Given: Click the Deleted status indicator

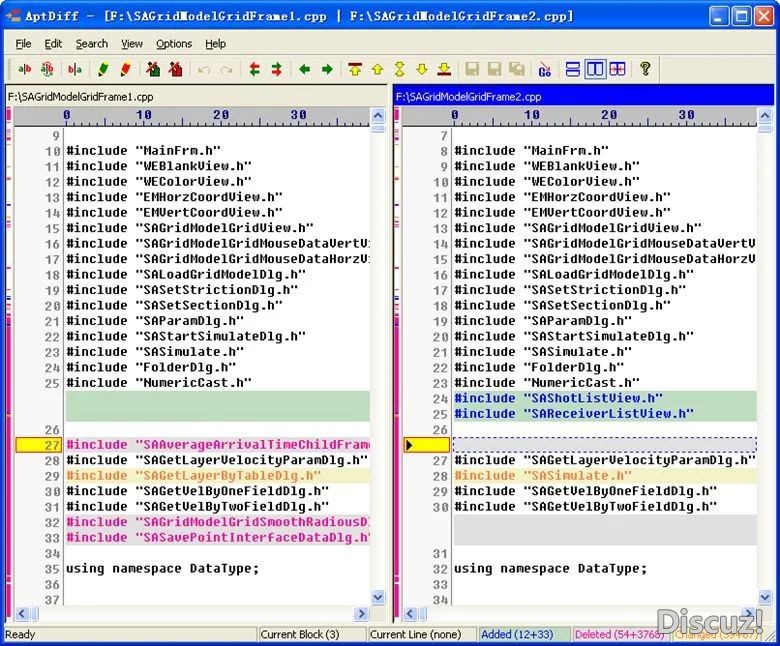Looking at the screenshot, I should coord(621,635).
